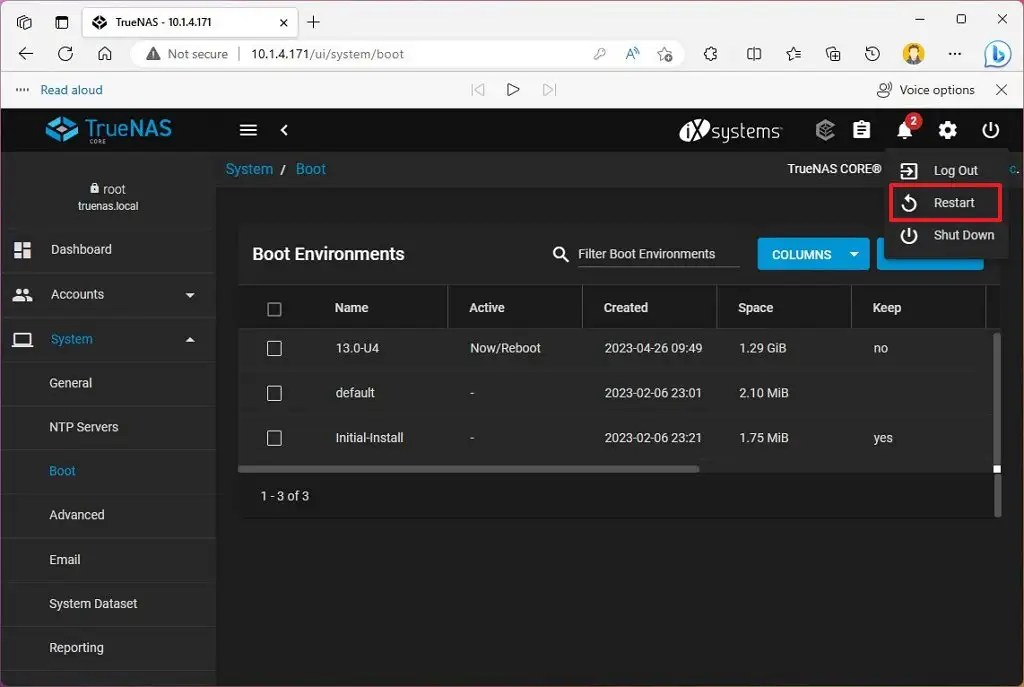Open the Settings gear icon

pos(947,130)
